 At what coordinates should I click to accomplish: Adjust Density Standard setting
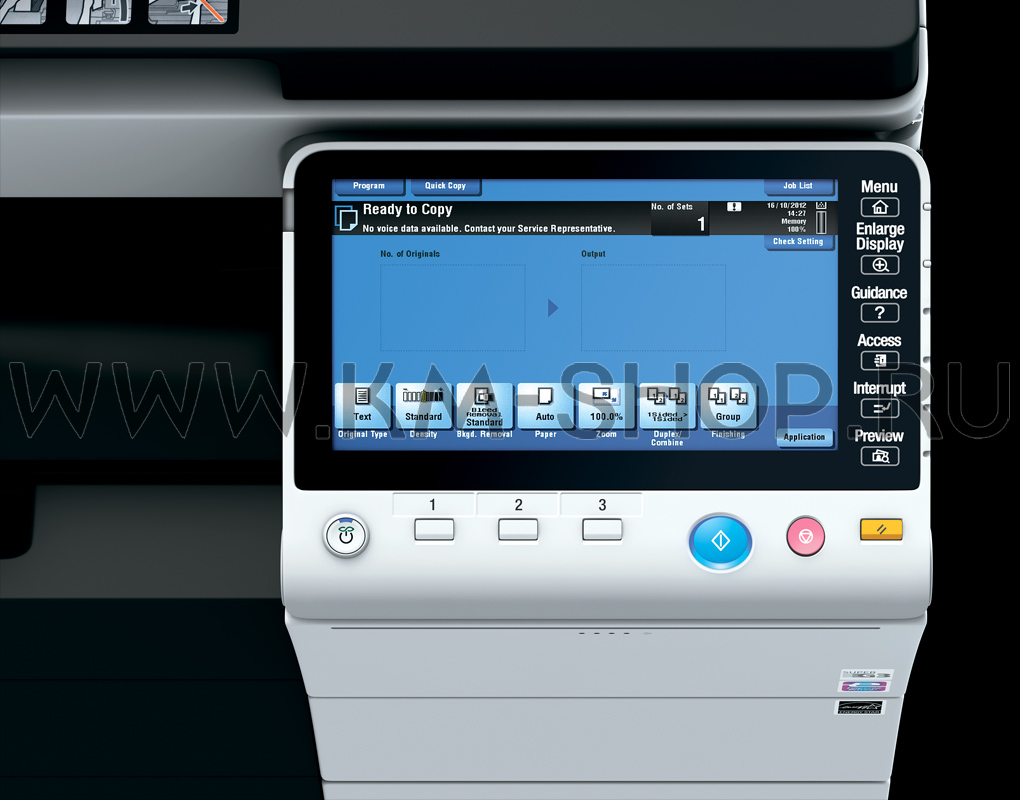(x=423, y=406)
